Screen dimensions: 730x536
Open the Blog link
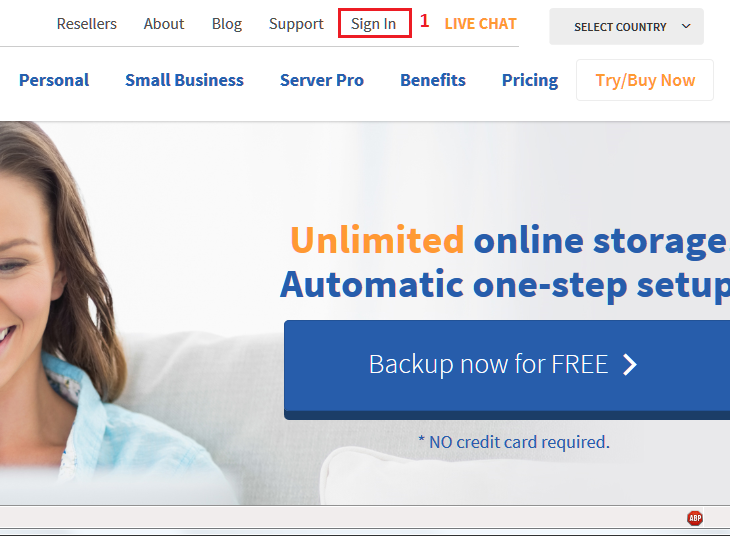227,24
